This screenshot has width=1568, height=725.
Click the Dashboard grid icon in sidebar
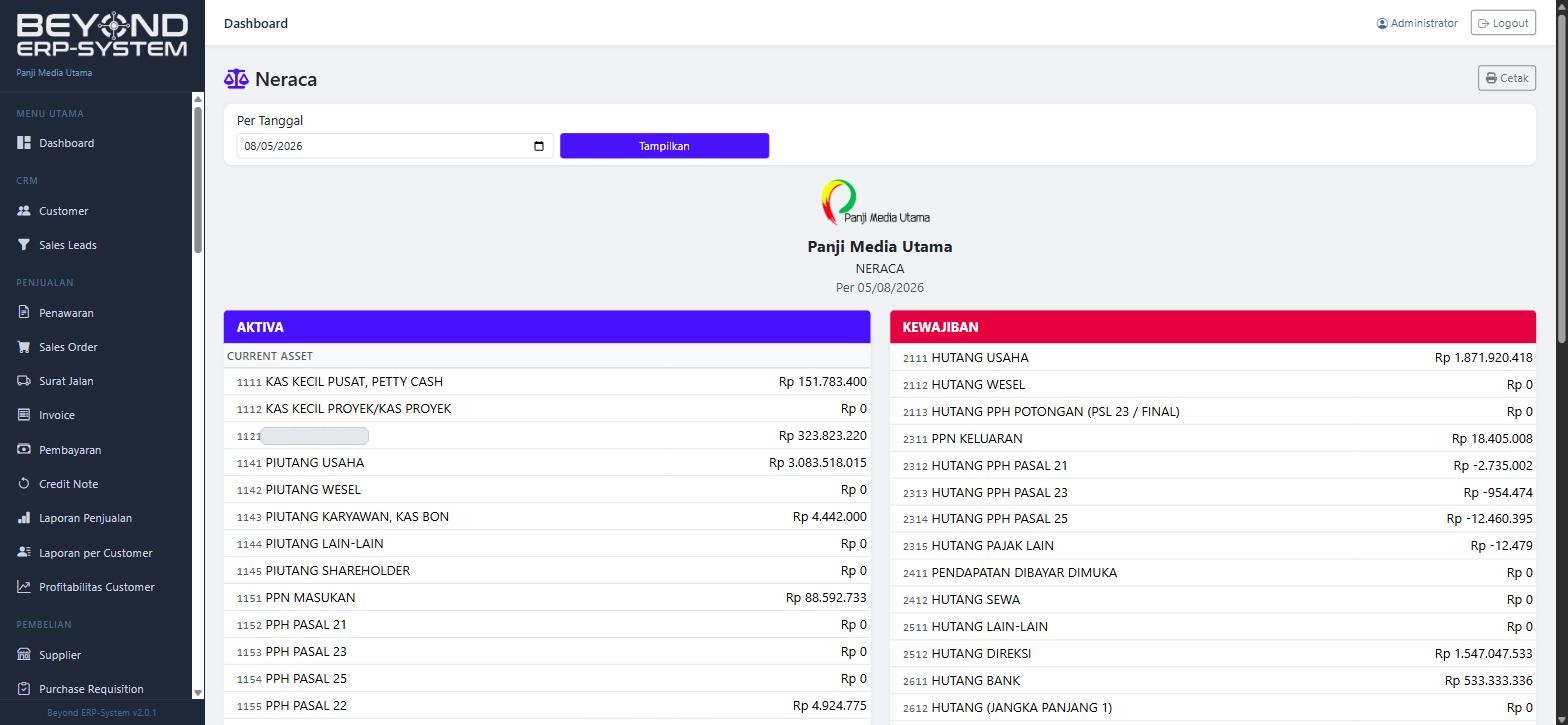24,143
